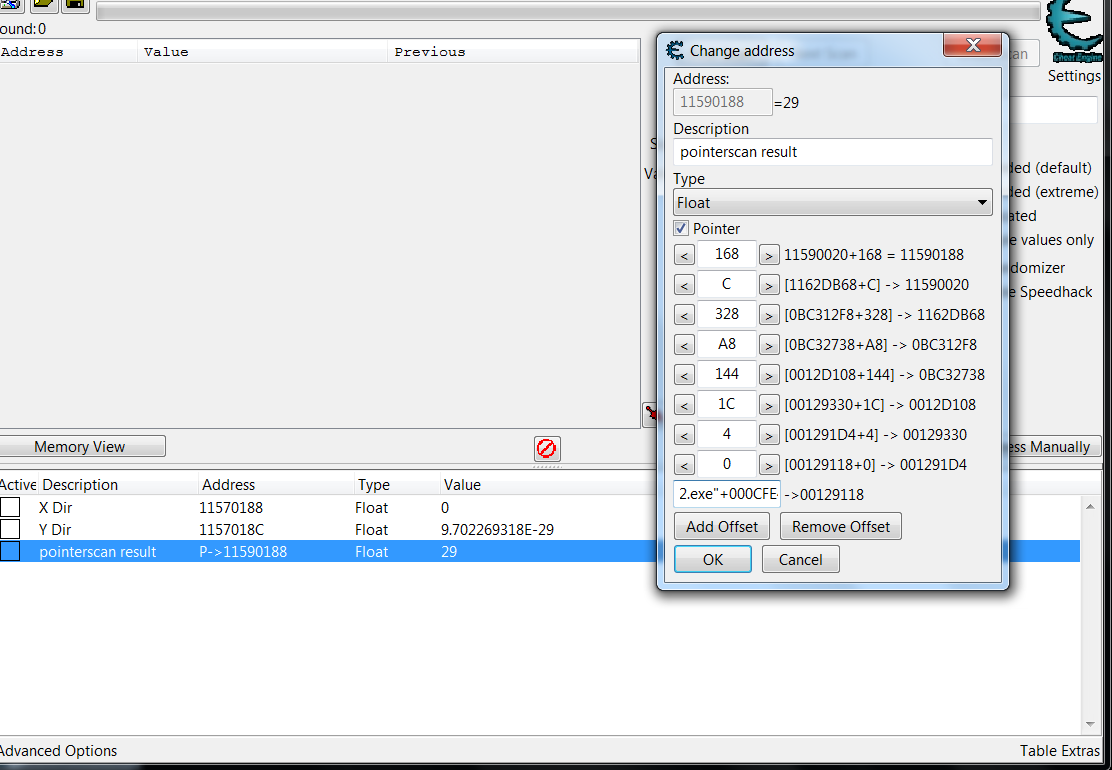Open the Memory View window
The width and height of the screenshot is (1112, 770).
(x=80, y=447)
